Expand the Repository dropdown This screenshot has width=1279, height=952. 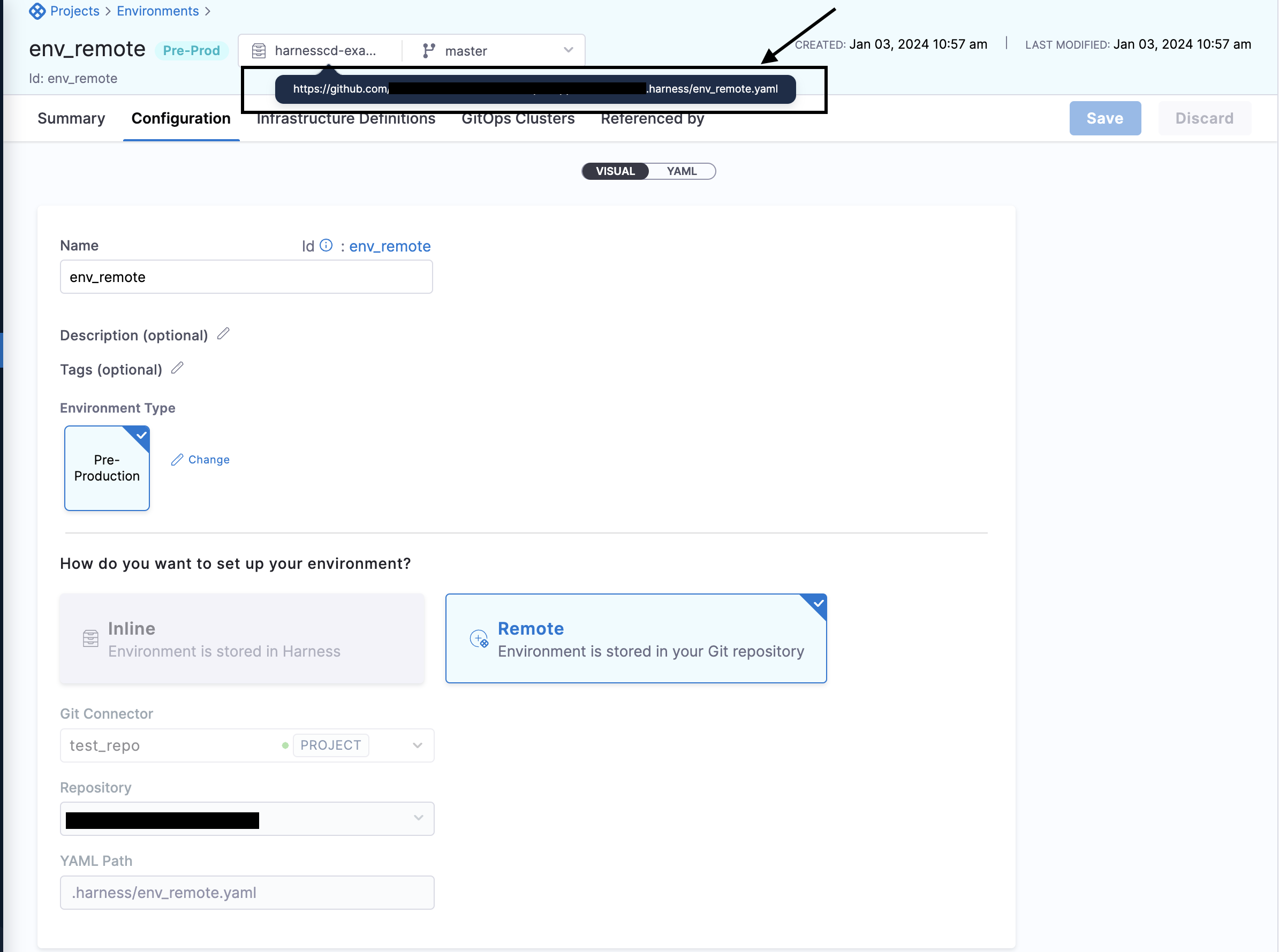(419, 818)
